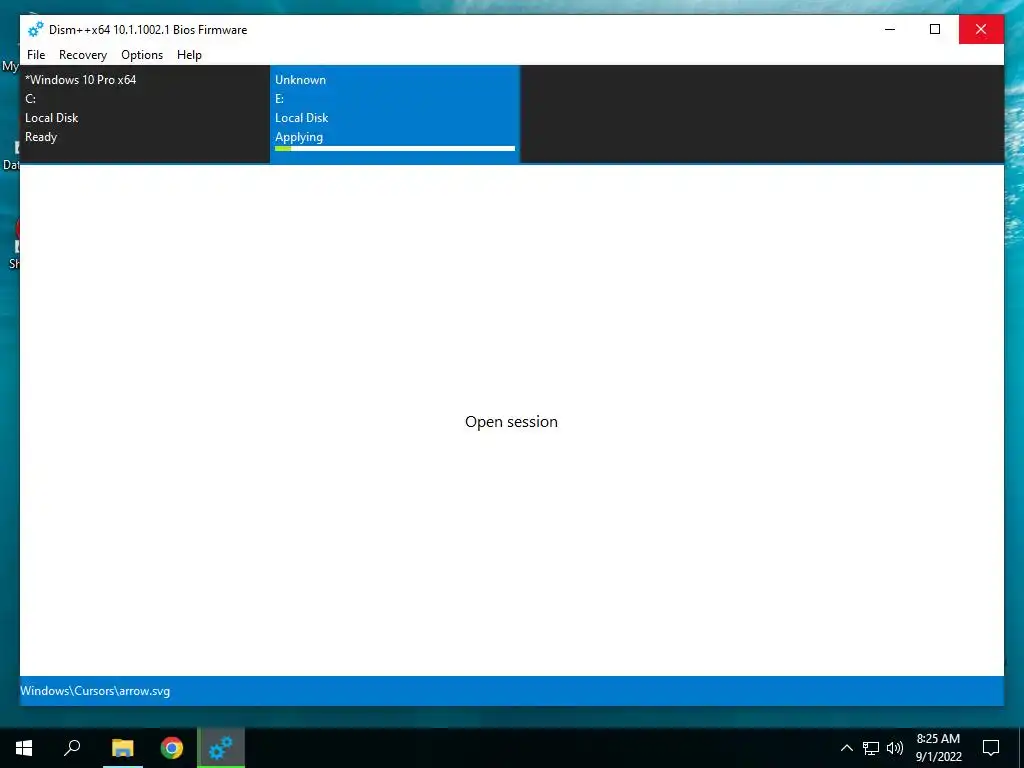This screenshot has width=1024, height=768.
Task: Open the Options menu
Action: click(142, 55)
